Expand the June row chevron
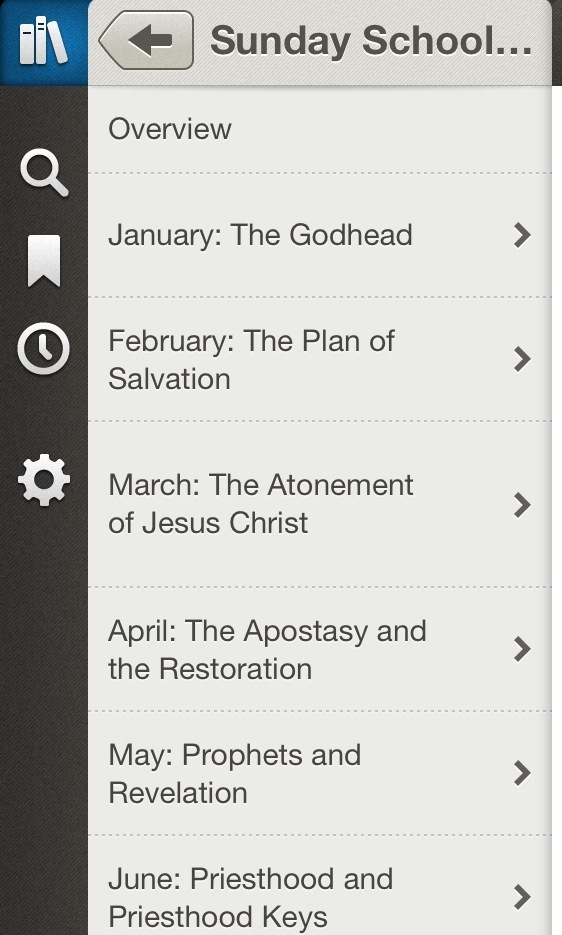This screenshot has height=935, width=562. point(522,897)
